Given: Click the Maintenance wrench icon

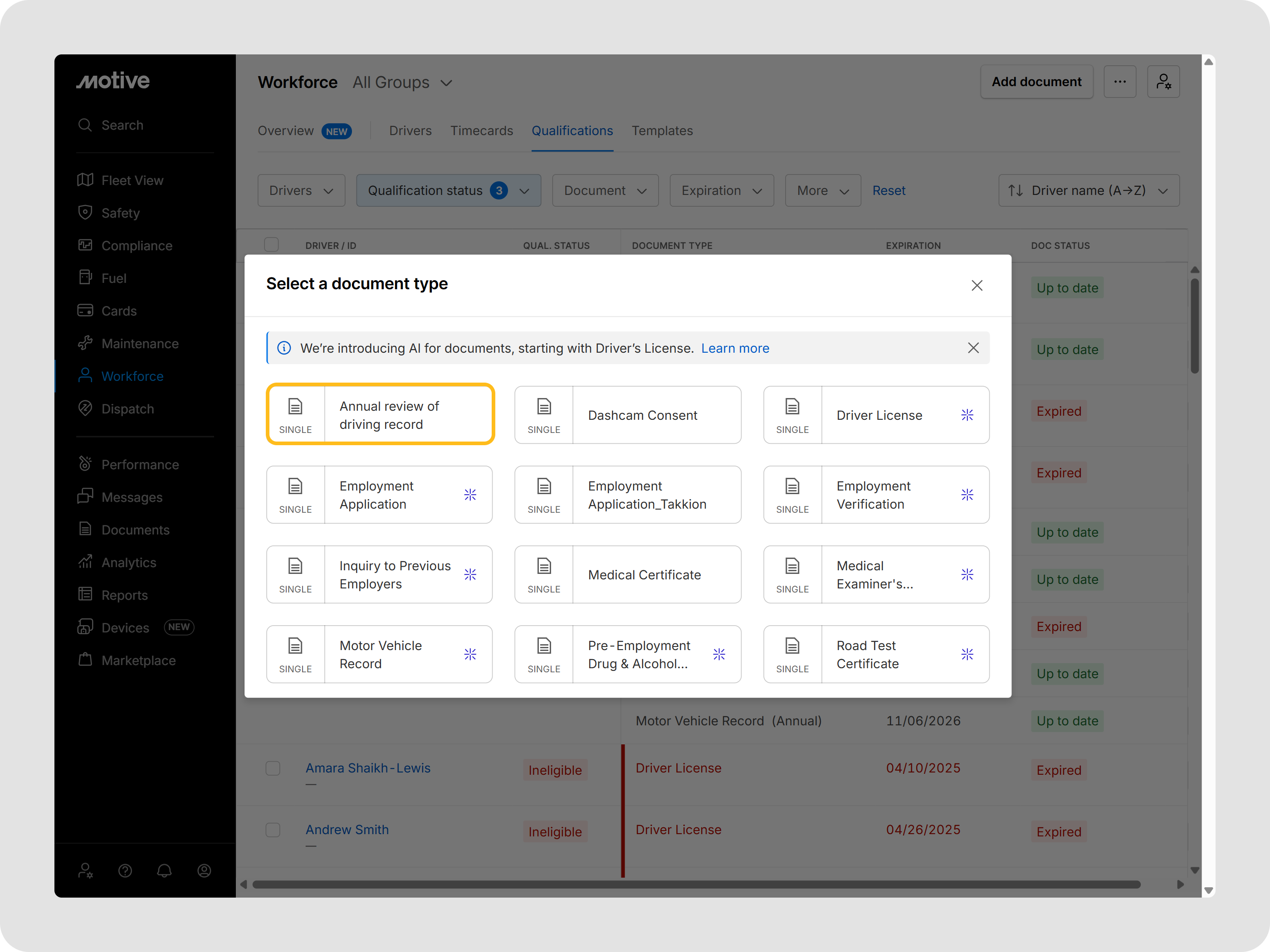Looking at the screenshot, I should coord(85,343).
